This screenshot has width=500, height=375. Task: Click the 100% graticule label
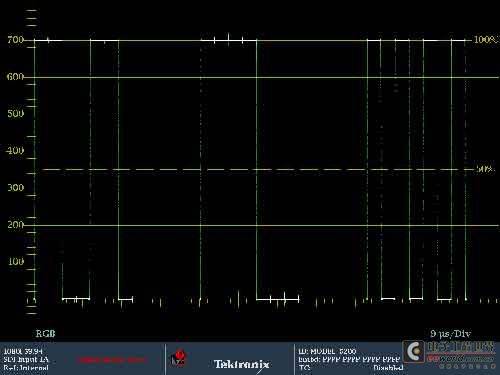click(486, 40)
